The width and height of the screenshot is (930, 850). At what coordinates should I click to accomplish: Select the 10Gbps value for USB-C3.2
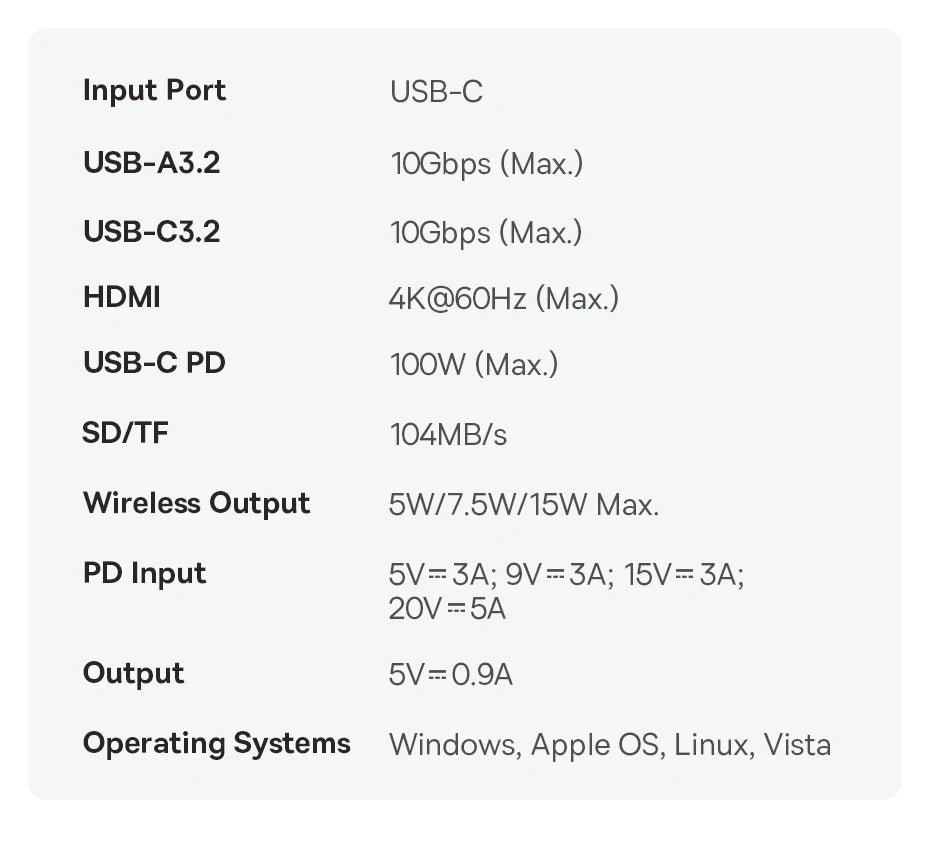click(x=486, y=233)
